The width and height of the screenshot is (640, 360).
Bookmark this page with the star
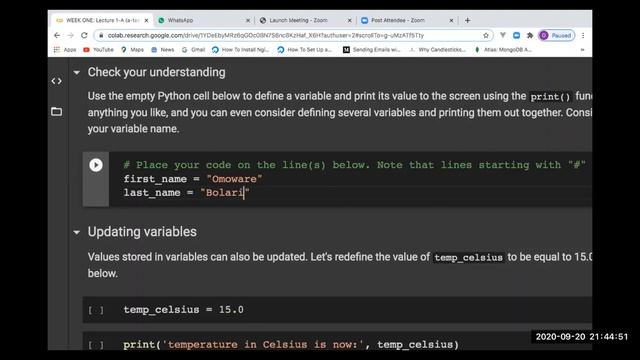(x=486, y=36)
